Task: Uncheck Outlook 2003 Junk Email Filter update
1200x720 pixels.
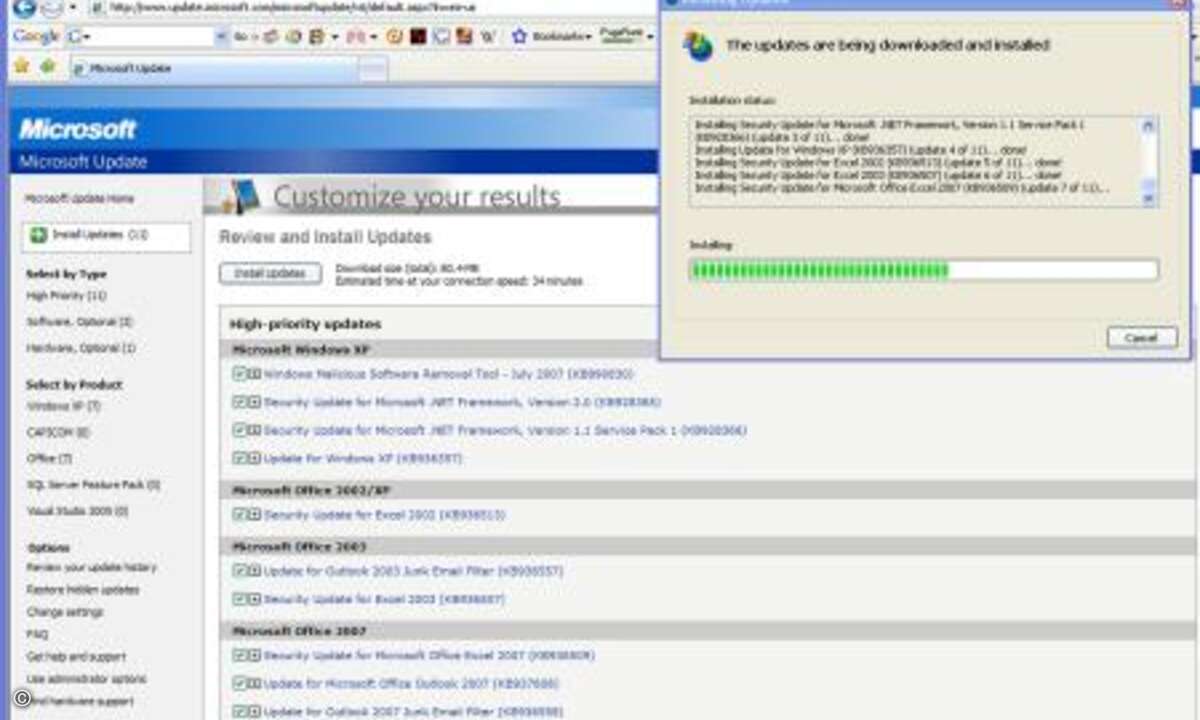Action: 239,570
